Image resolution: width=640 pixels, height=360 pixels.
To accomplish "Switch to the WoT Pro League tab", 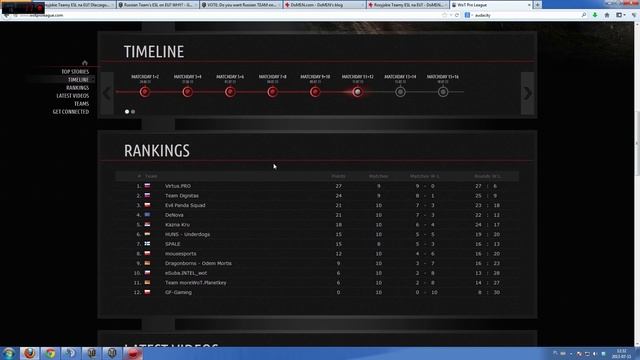I will point(492,5).
